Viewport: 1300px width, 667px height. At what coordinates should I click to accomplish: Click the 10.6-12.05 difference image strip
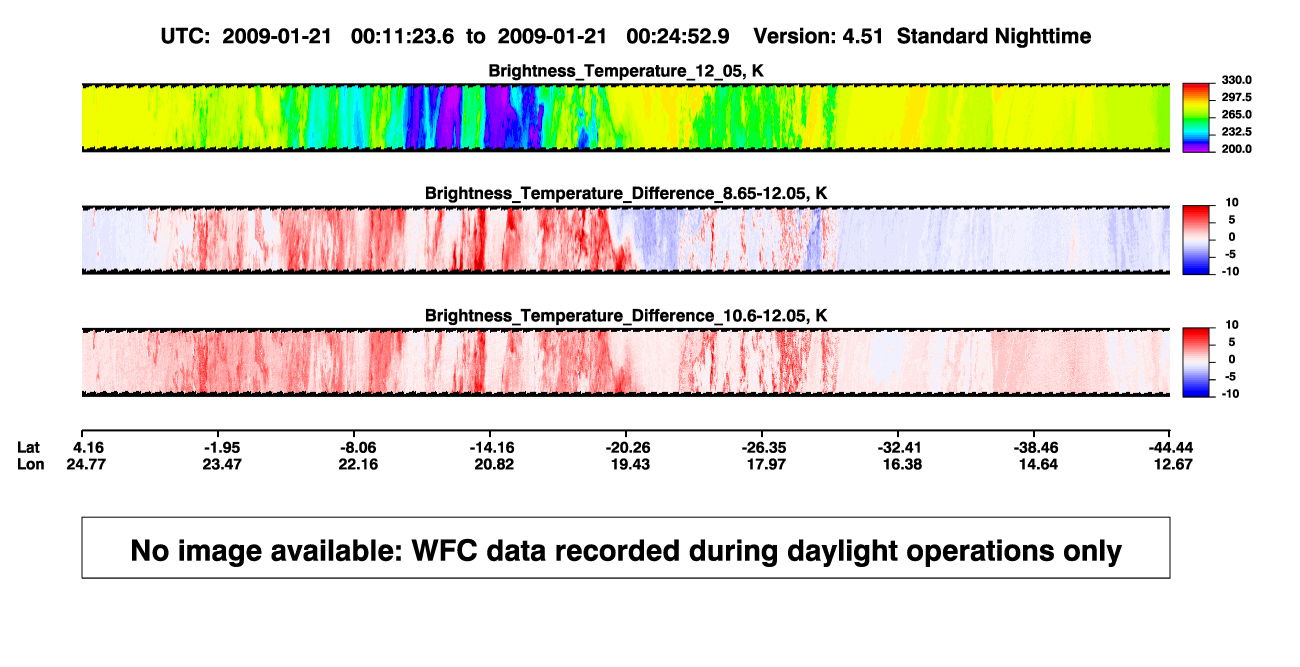pyautogui.click(x=626, y=362)
